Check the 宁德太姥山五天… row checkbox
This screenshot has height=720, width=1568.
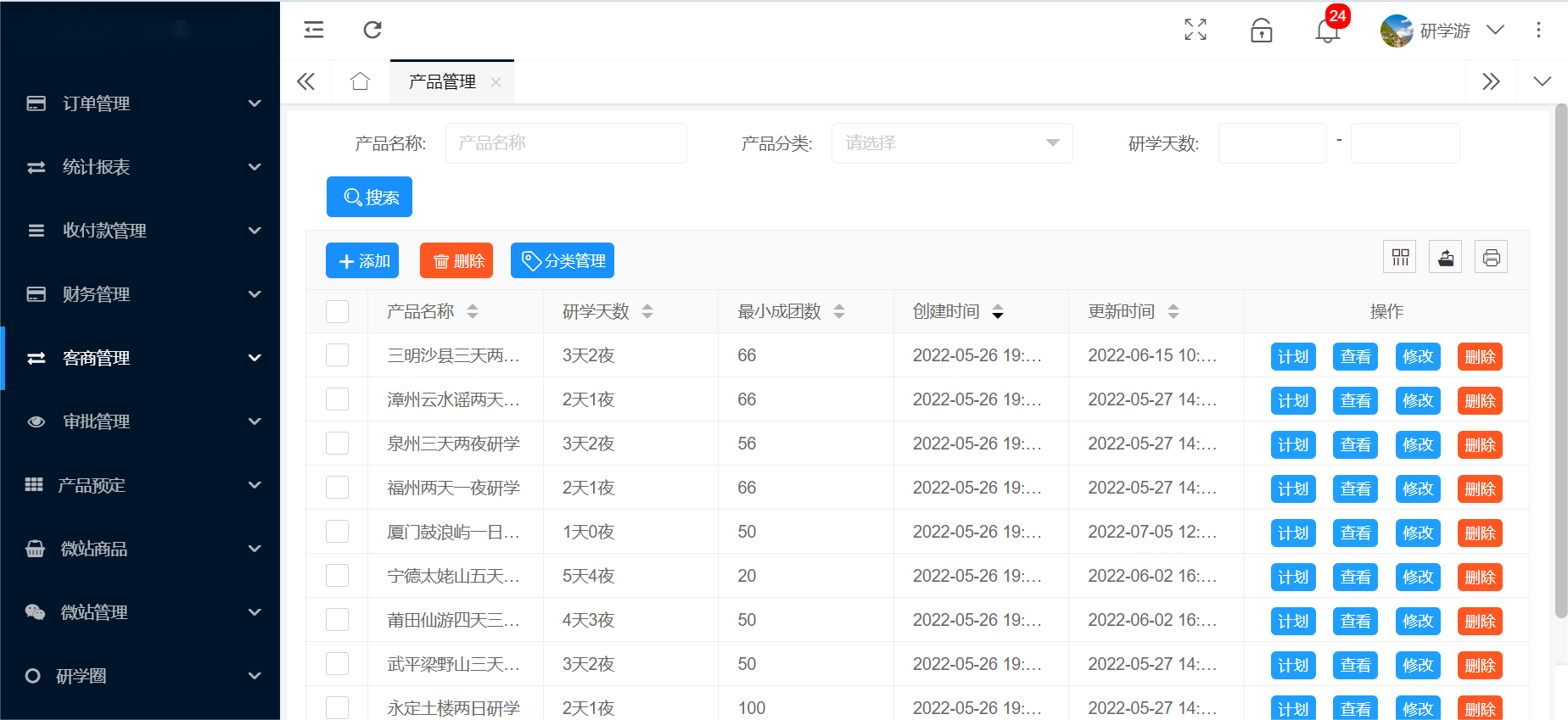(338, 576)
